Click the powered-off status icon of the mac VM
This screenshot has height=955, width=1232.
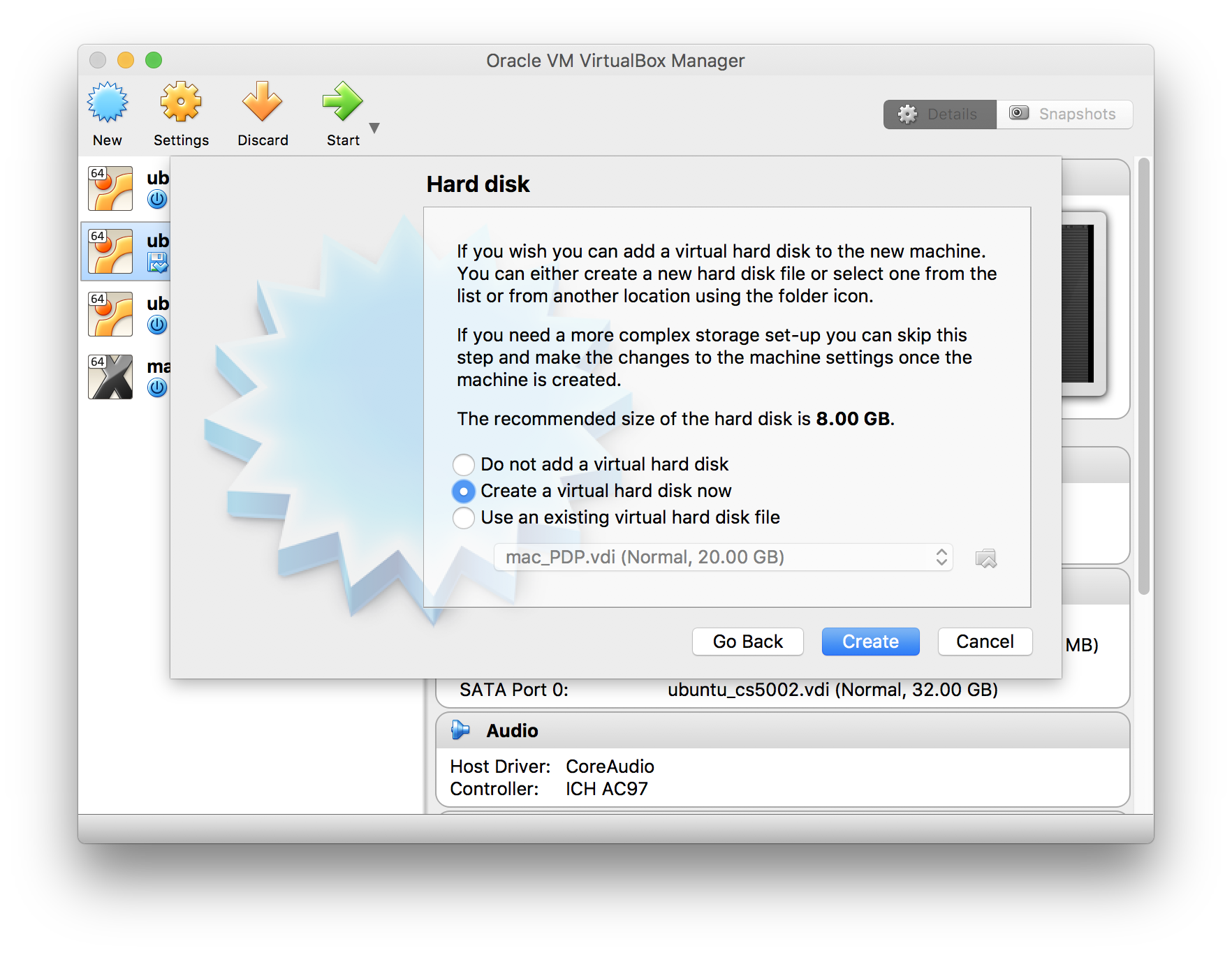[157, 388]
